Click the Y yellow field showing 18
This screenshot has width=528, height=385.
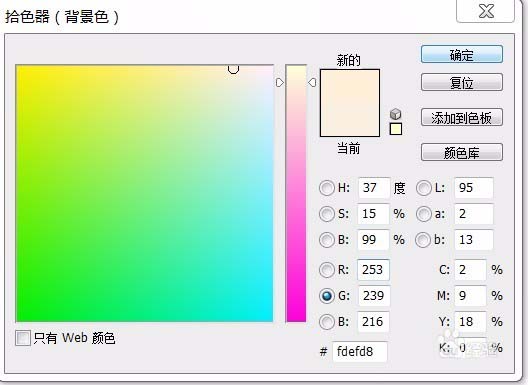click(471, 322)
